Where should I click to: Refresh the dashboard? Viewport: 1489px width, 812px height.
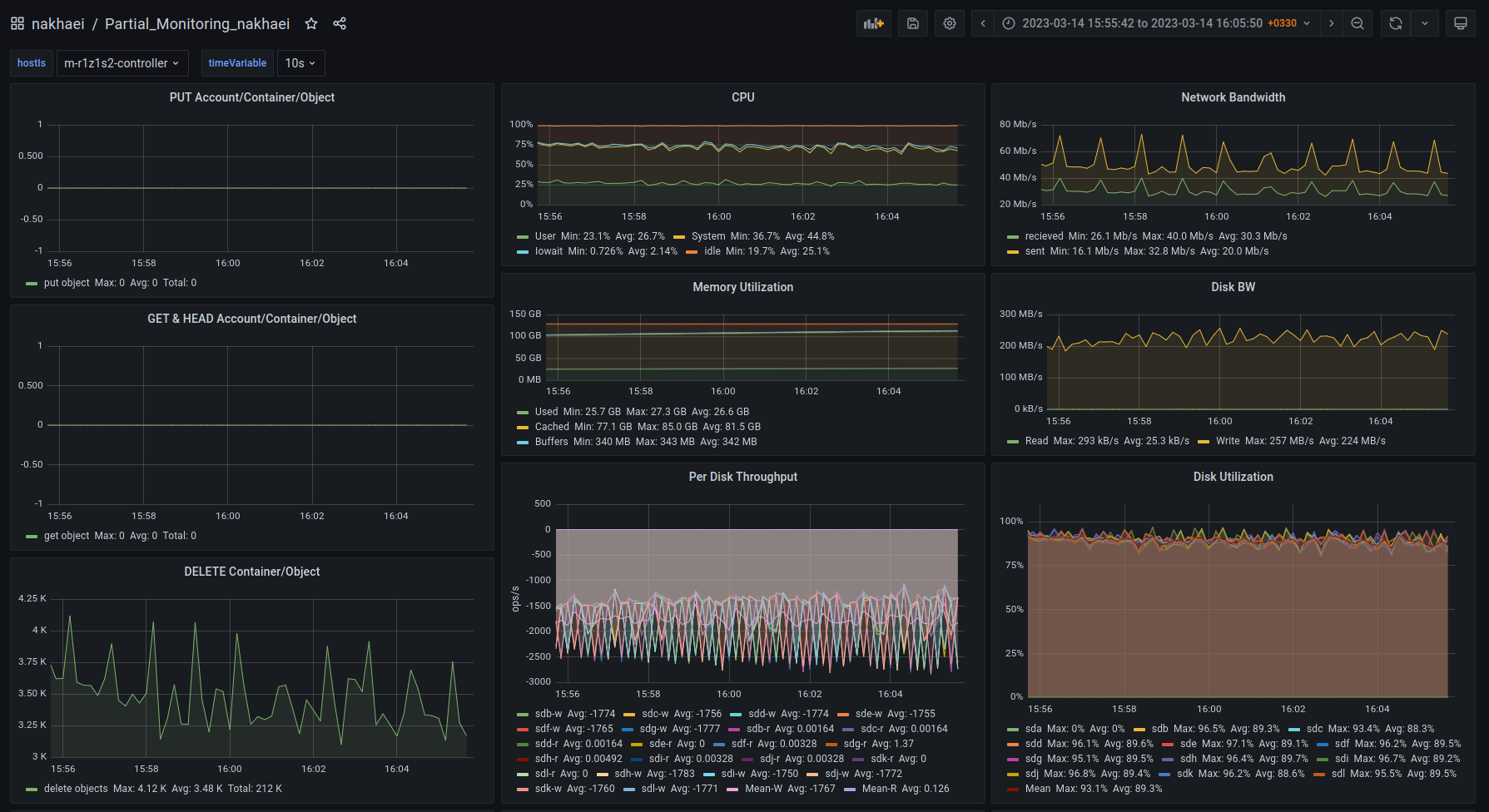point(1396,23)
